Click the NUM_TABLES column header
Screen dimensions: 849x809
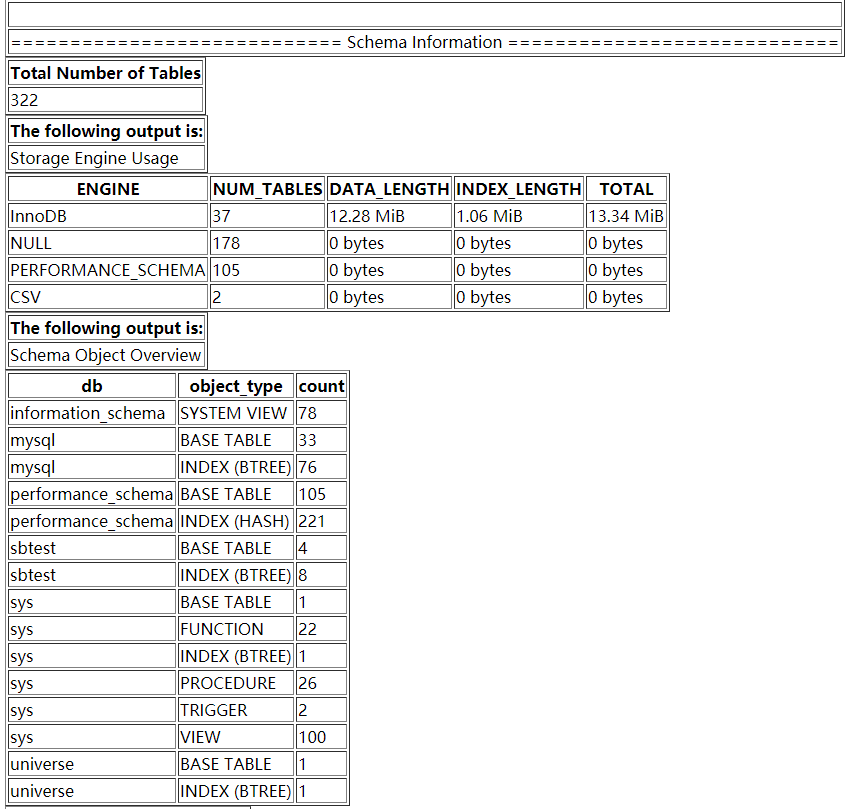[x=267, y=189]
